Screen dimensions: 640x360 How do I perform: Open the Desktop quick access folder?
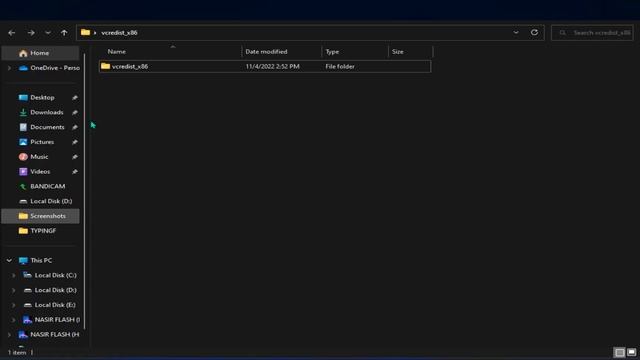click(x=37, y=98)
